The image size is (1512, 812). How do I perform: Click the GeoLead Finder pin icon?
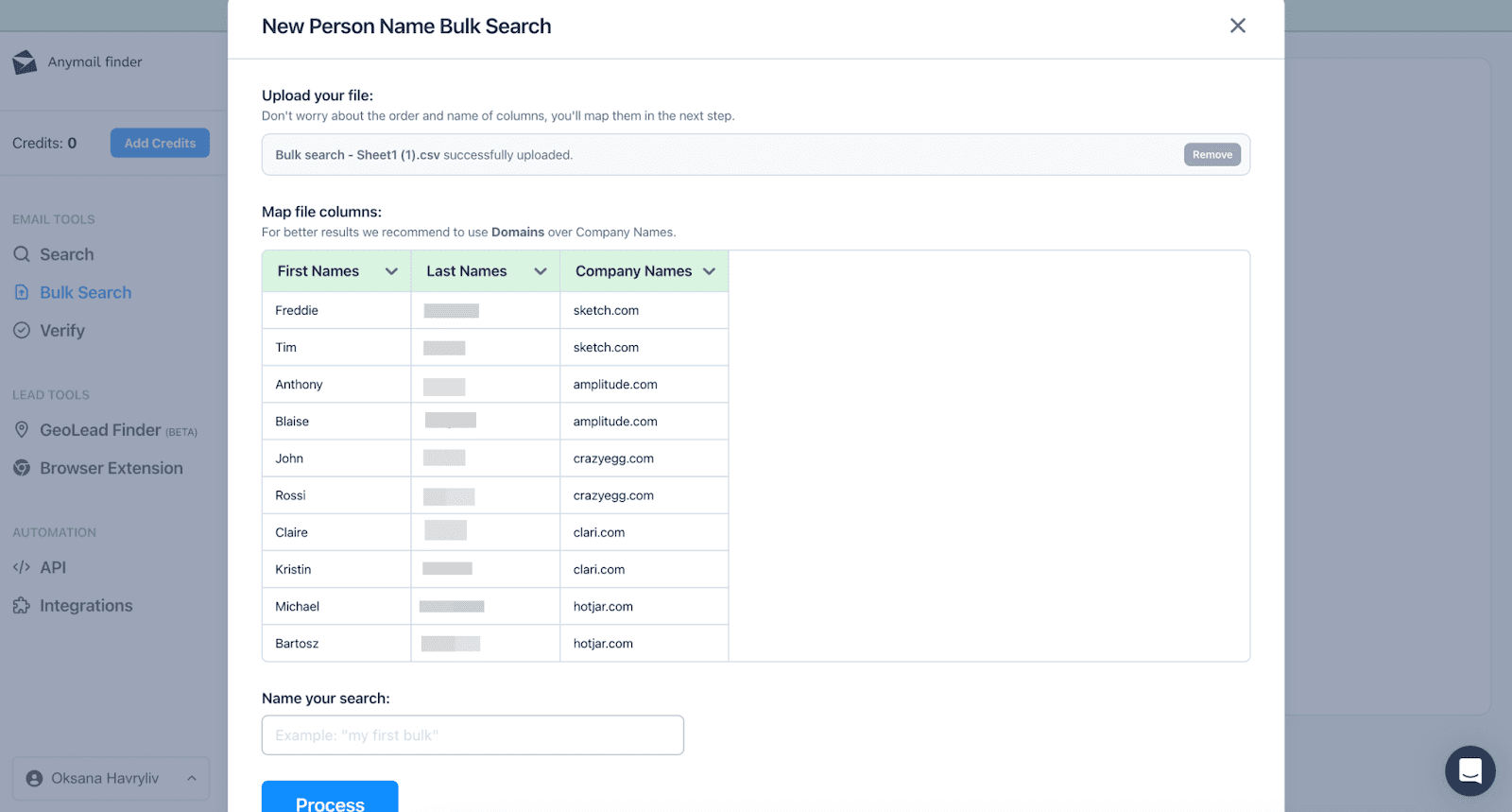click(x=22, y=430)
